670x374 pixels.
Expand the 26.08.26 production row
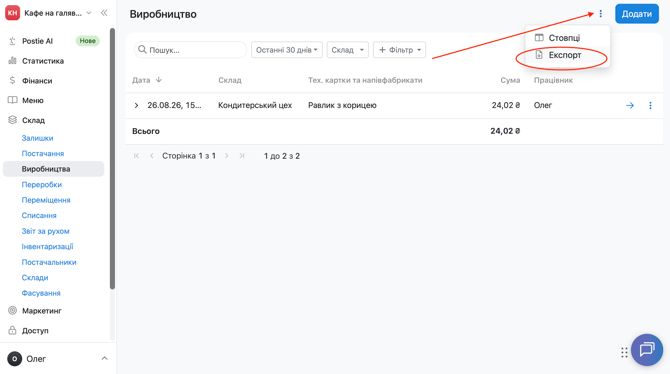point(136,105)
